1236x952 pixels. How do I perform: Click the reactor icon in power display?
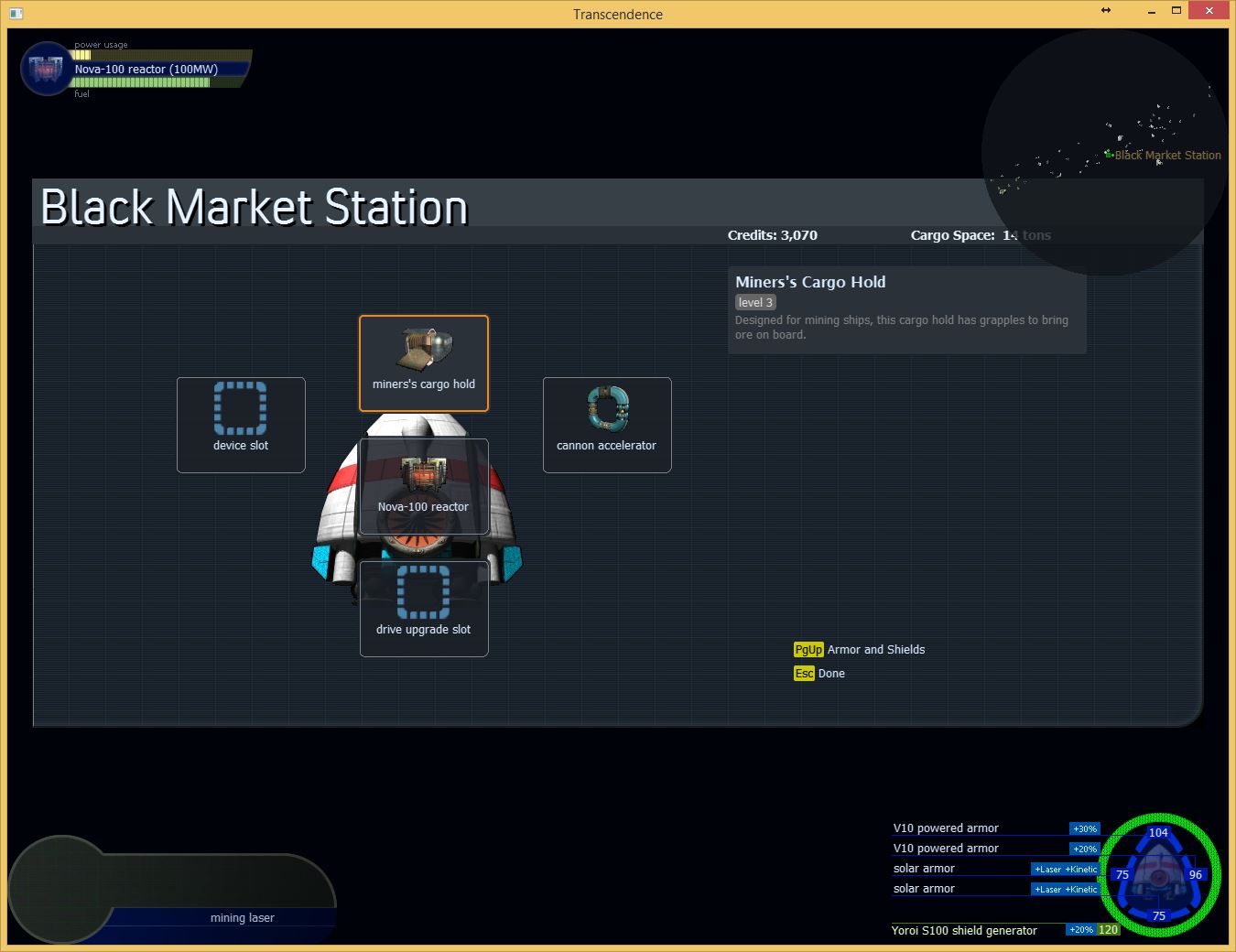(46, 69)
